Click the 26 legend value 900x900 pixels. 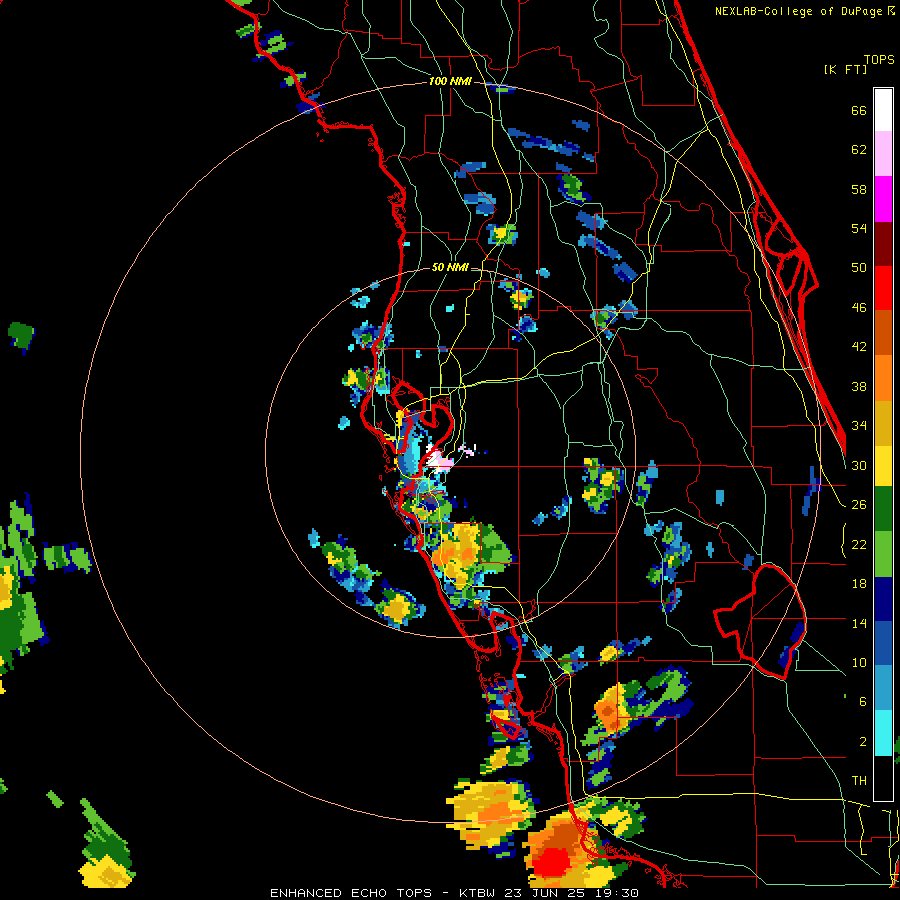pyautogui.click(x=859, y=505)
